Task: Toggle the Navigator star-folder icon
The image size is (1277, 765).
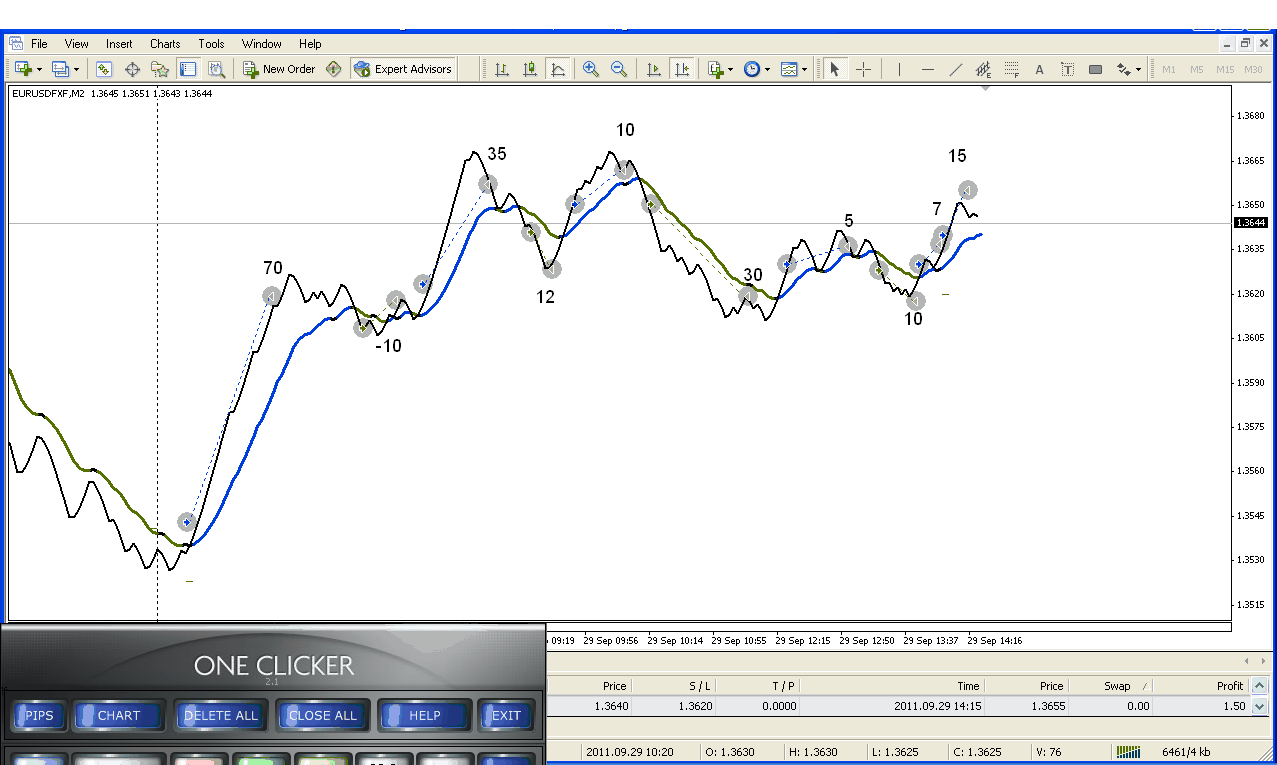Action: tap(160, 69)
